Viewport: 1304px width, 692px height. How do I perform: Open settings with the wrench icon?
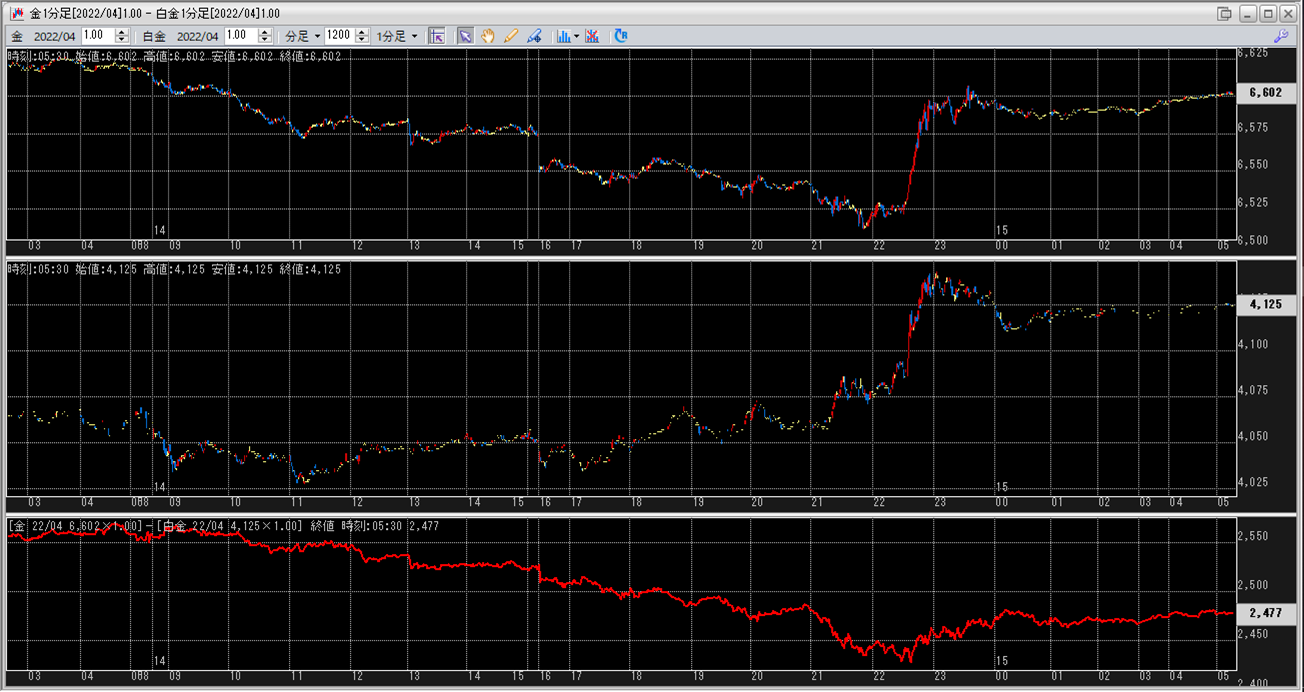point(1280,36)
